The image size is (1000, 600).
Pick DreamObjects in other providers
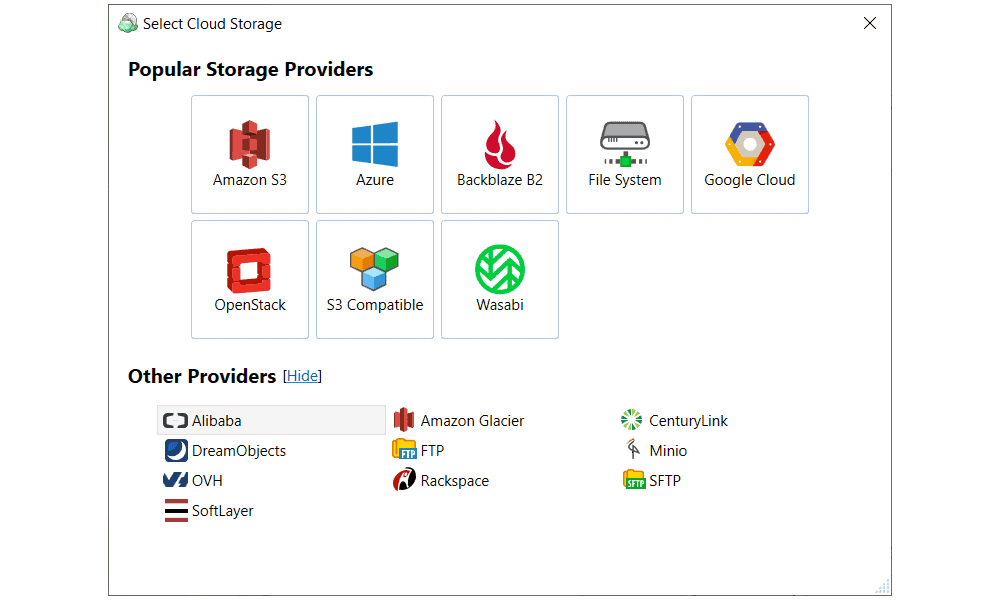point(225,450)
